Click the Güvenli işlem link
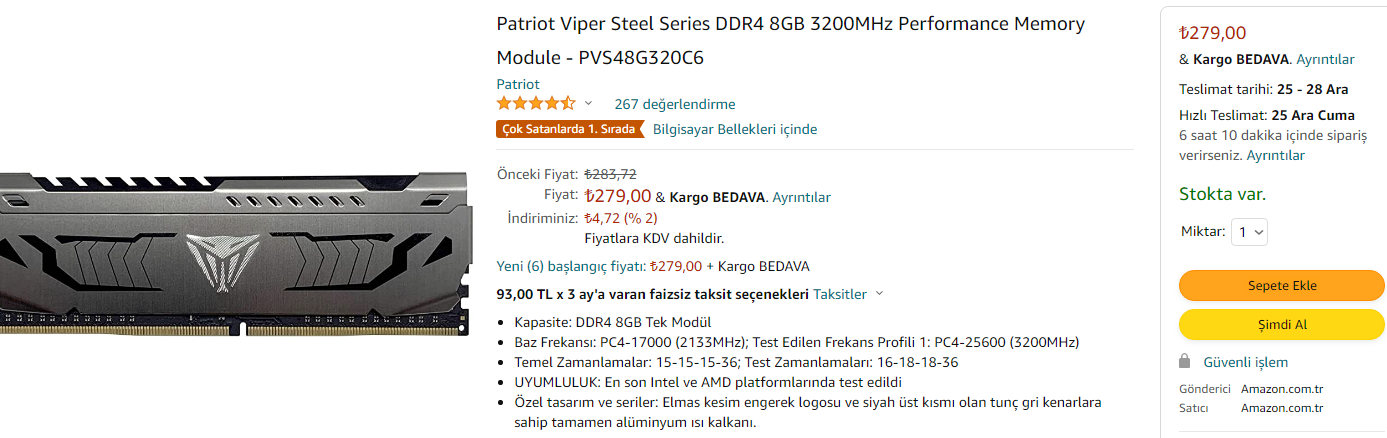Image resolution: width=1387 pixels, height=438 pixels. 1245,362
